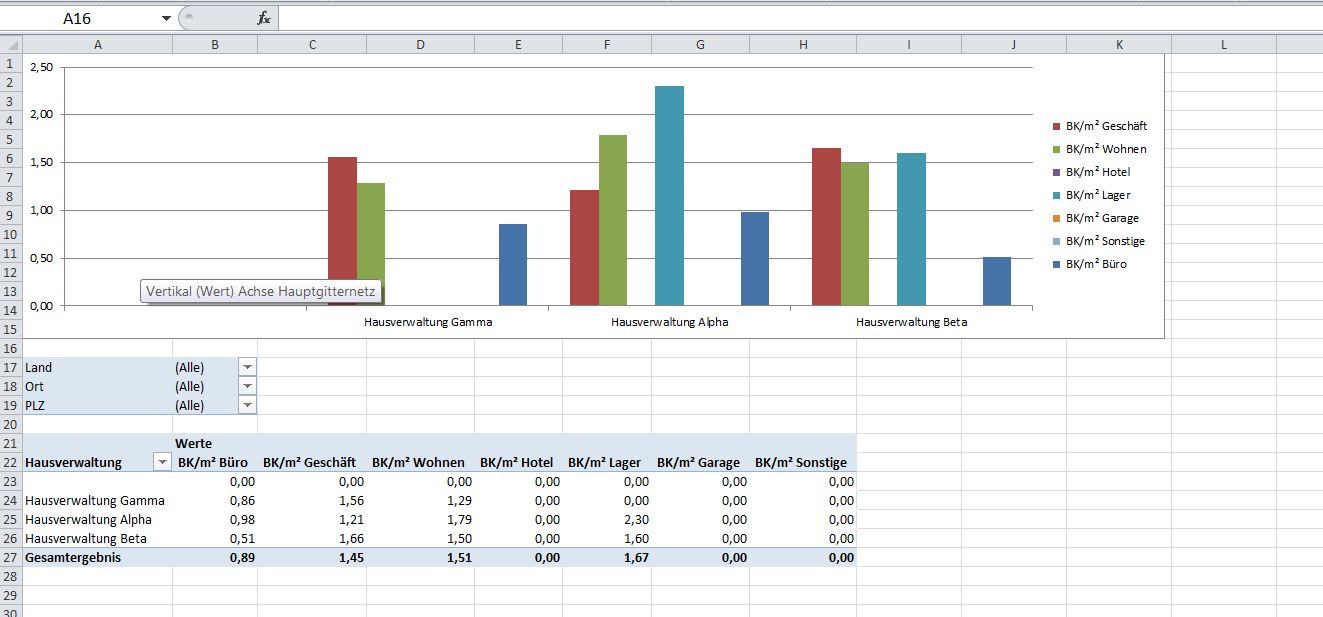Open the PLZ filter dropdown
The height and width of the screenshot is (617, 1323).
(x=247, y=405)
